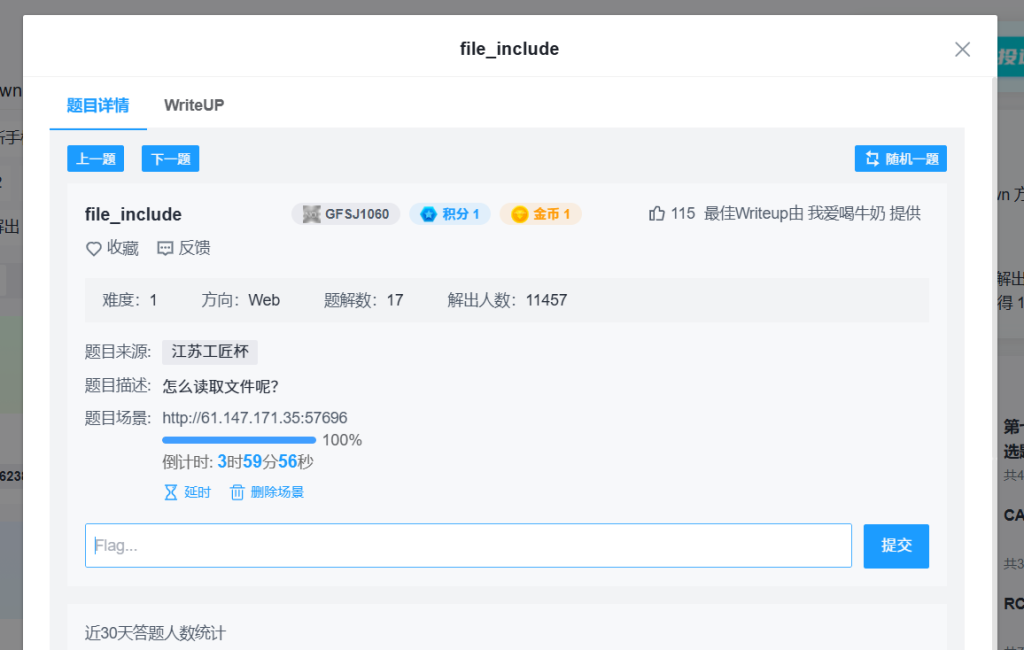Image resolution: width=1024 pixels, height=650 pixels.
Task: Click the 反馈 feedback chat icon
Action: click(166, 249)
